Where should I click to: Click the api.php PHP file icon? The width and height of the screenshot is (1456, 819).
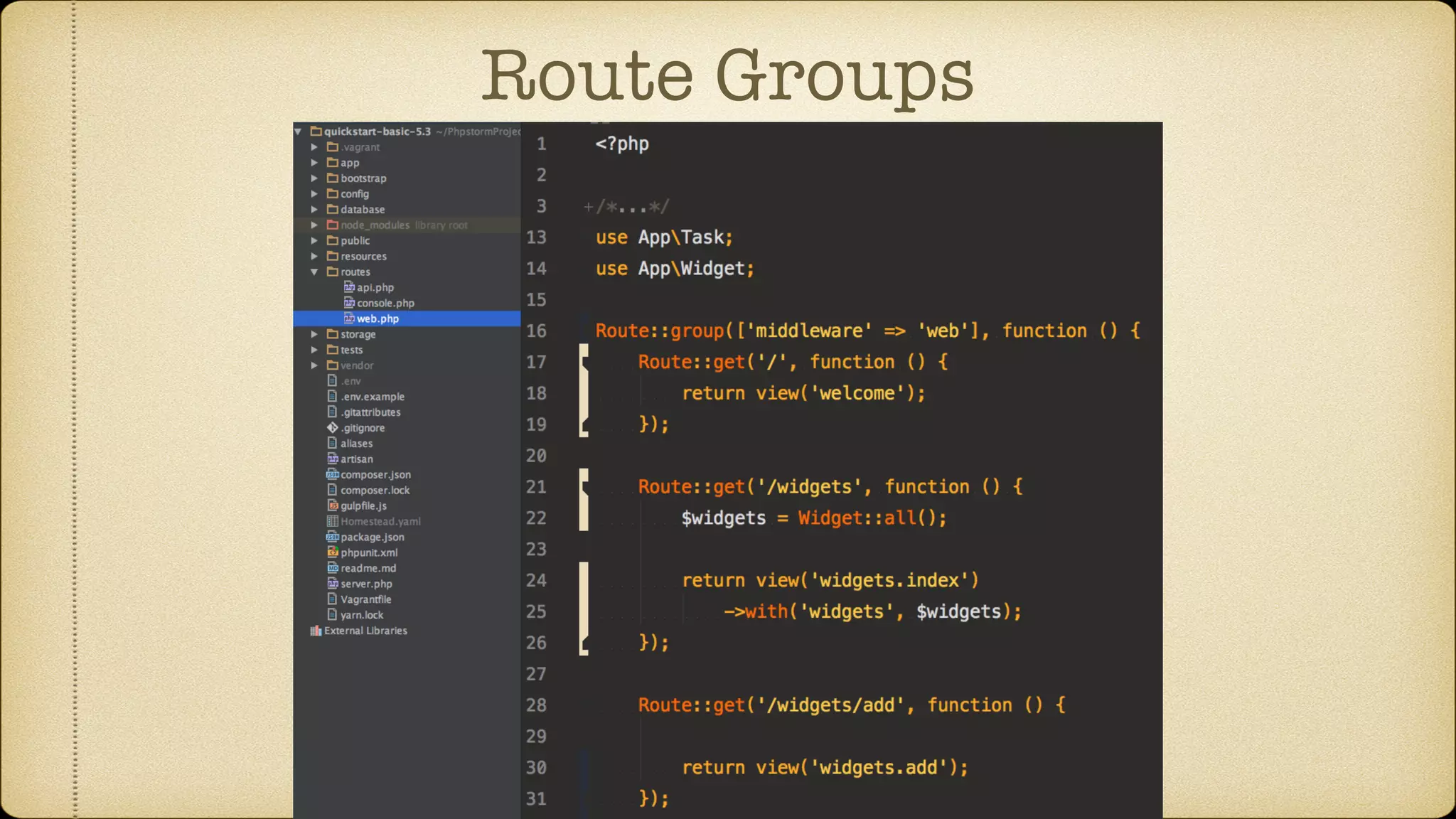pos(349,287)
